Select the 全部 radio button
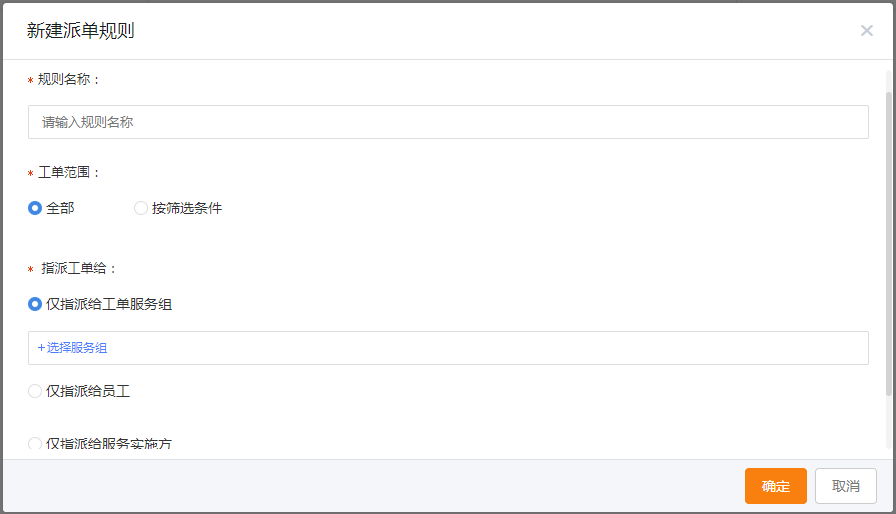The width and height of the screenshot is (896, 514). (35, 208)
